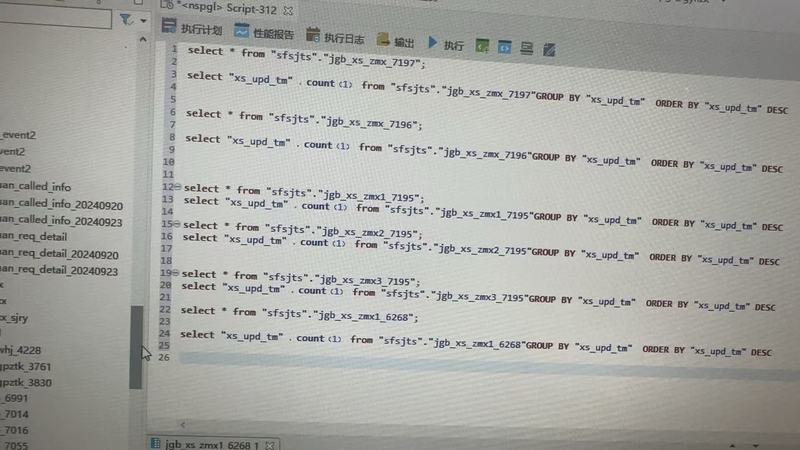800x450 pixels.
Task: Click the green script icon after 执行
Action: point(482,46)
